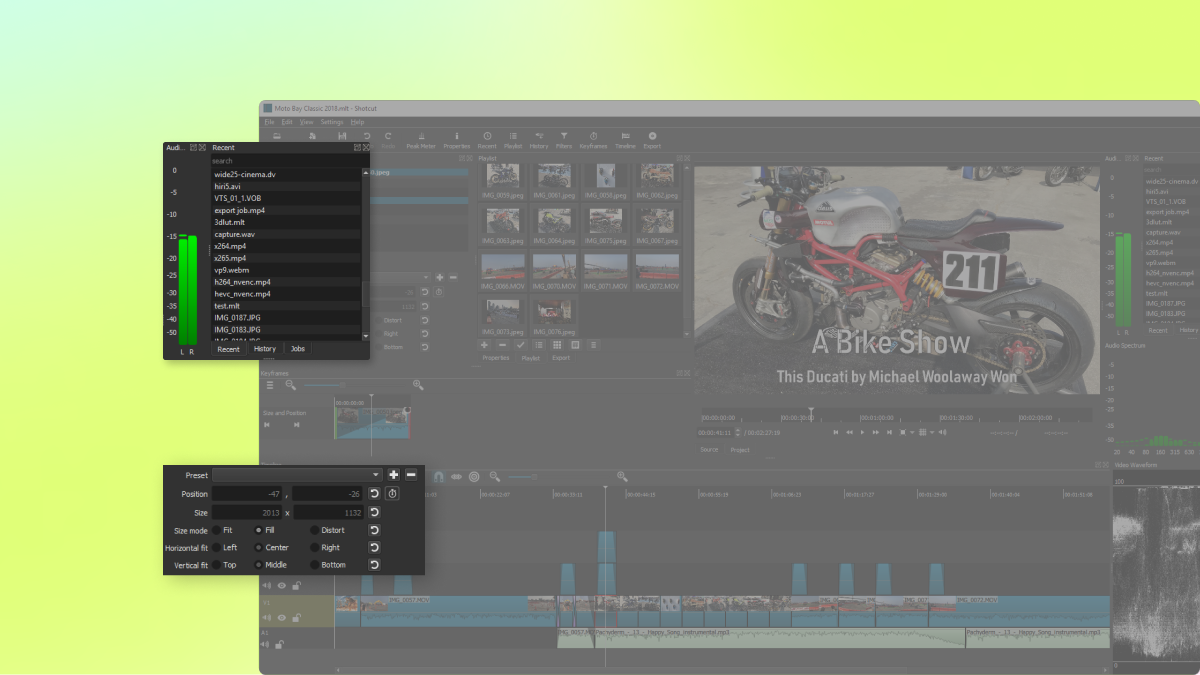
Task: Open the playlist hamburger menu
Action: coord(593,345)
